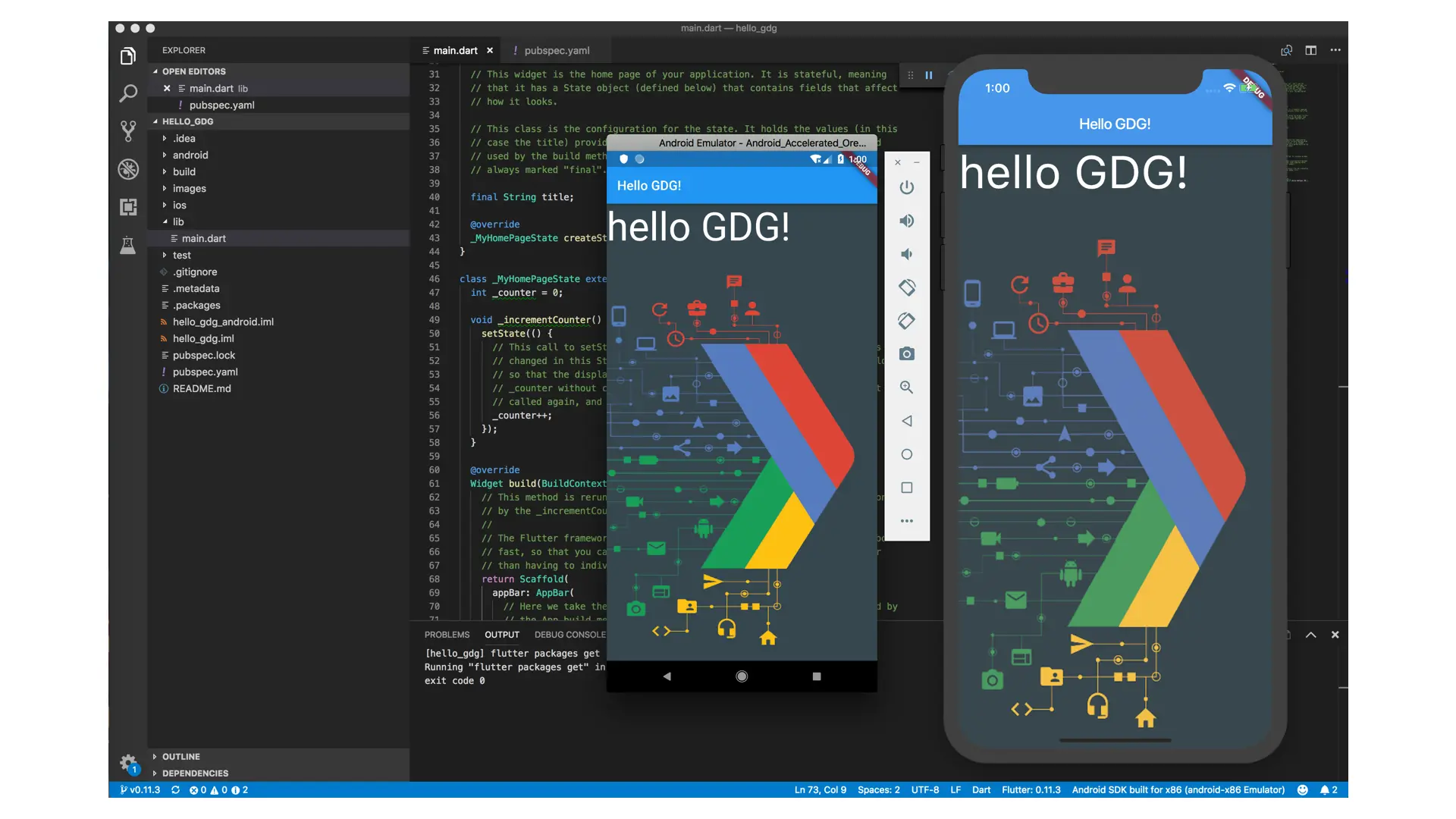Open the Flask test view icon
Viewport: 1456px width, 819px height.
pyautogui.click(x=128, y=245)
